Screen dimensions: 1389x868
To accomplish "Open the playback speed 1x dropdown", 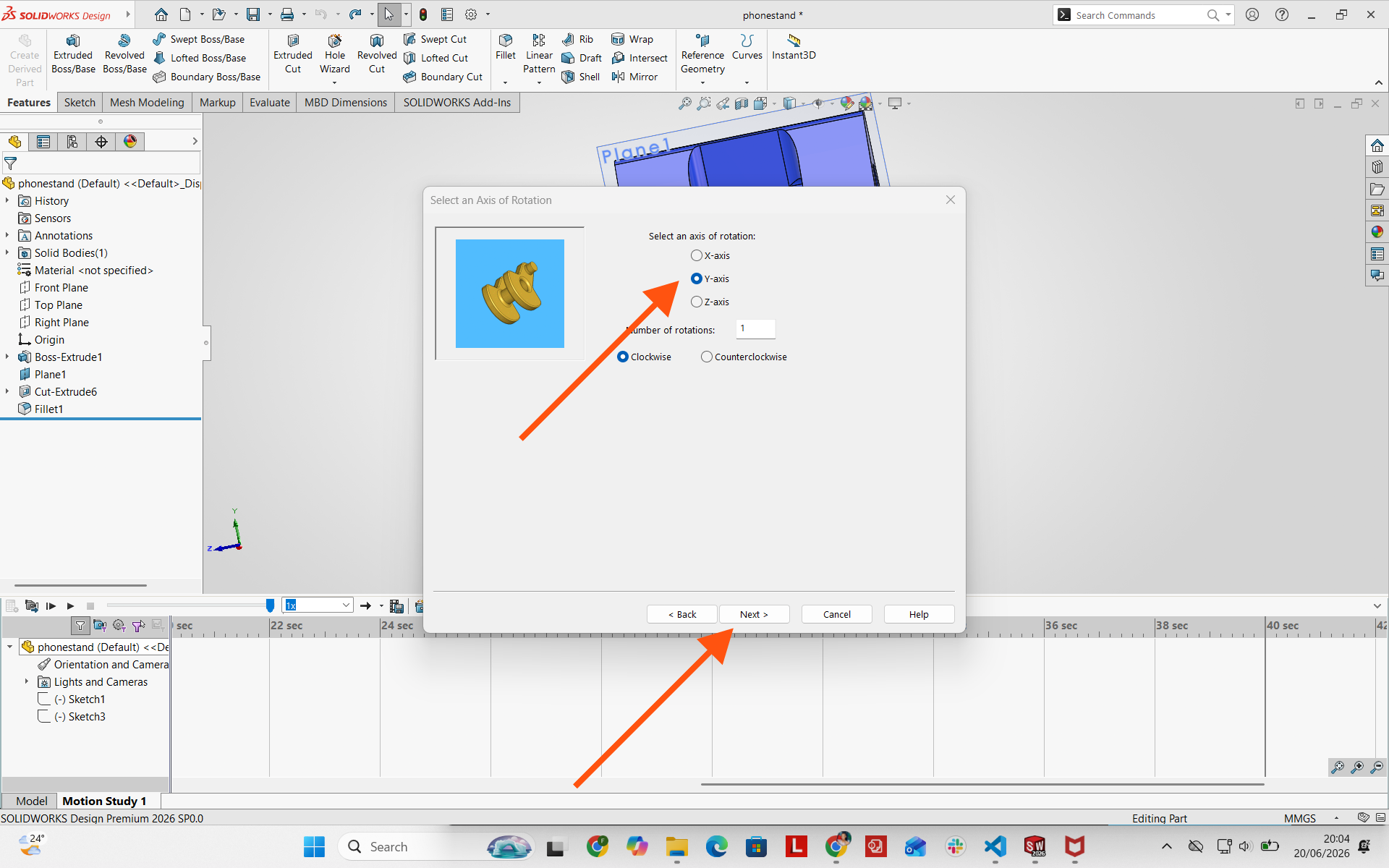I will tap(346, 605).
